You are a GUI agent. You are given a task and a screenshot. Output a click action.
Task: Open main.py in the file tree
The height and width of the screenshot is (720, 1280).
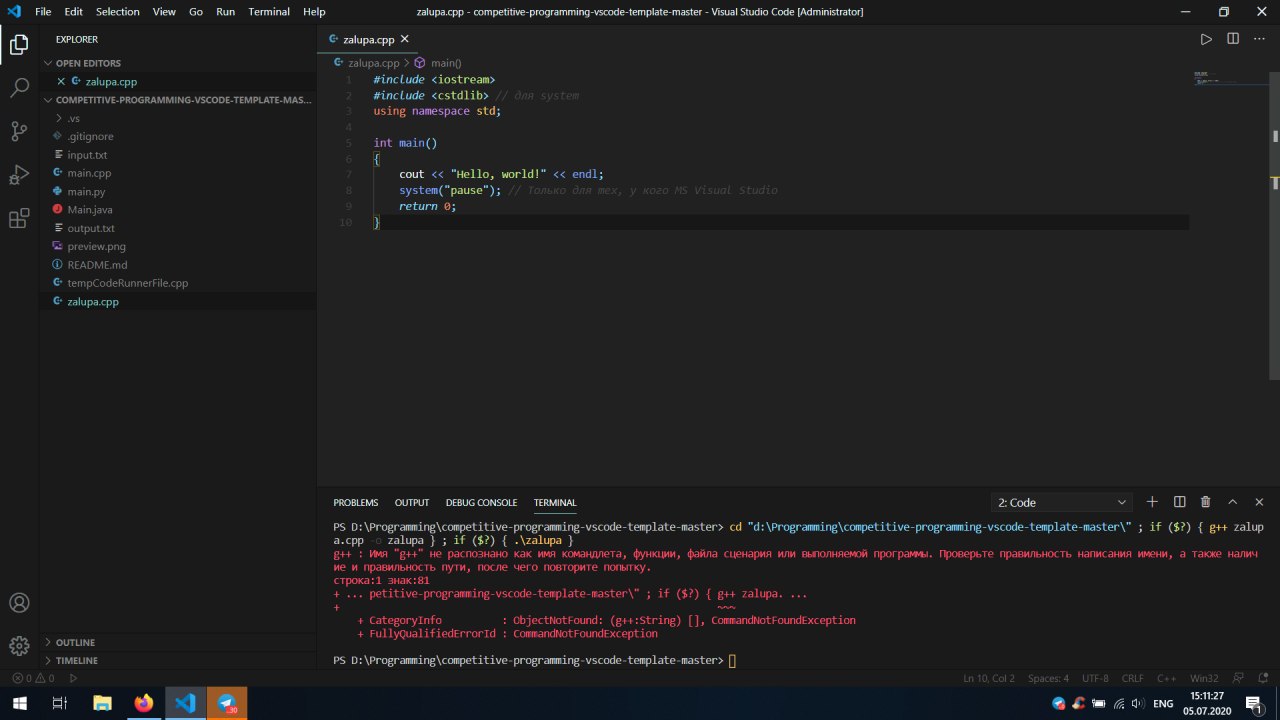178,191
